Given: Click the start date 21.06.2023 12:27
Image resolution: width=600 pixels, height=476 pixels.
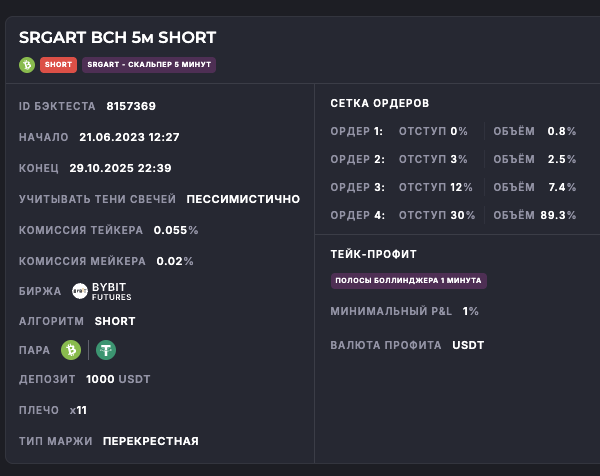Looking at the screenshot, I should point(129,137).
